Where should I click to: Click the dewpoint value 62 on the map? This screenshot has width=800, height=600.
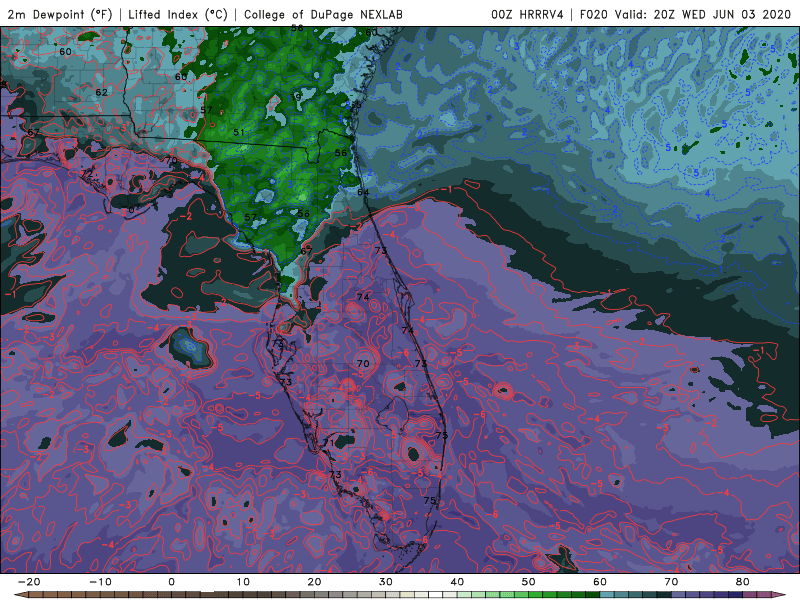click(102, 92)
